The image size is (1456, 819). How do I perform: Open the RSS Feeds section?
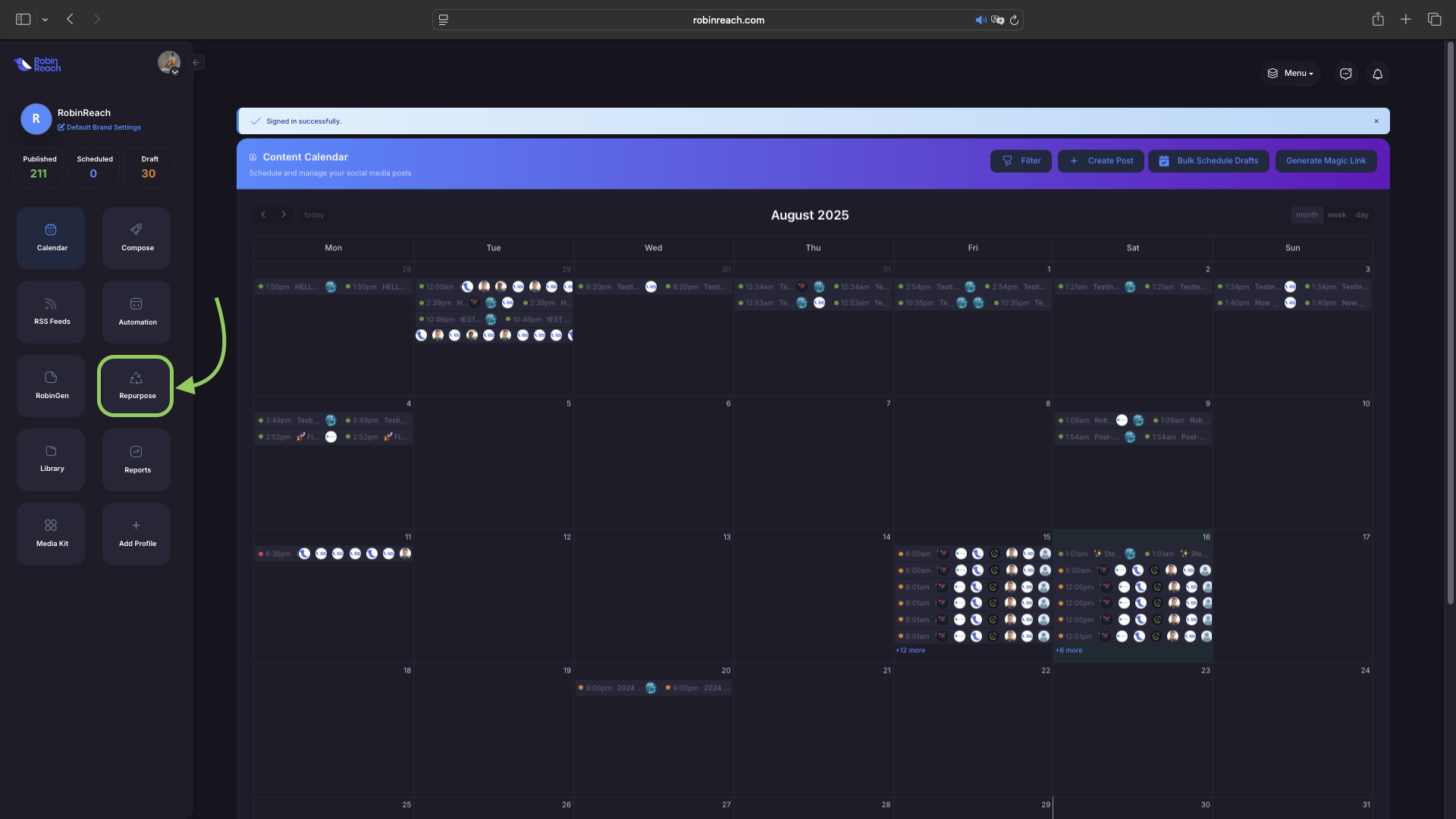pyautogui.click(x=51, y=312)
